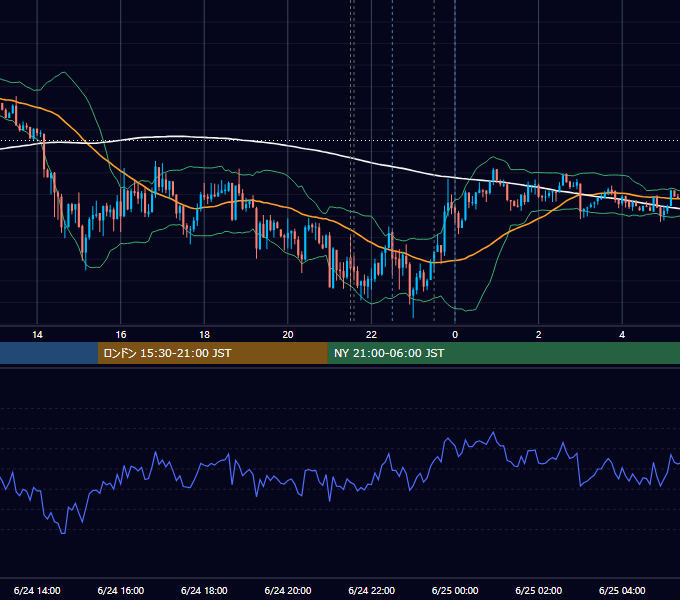Screen dimensions: 680x600
Task: Click the 6/25 04:00 date label
Action: (x=622, y=590)
